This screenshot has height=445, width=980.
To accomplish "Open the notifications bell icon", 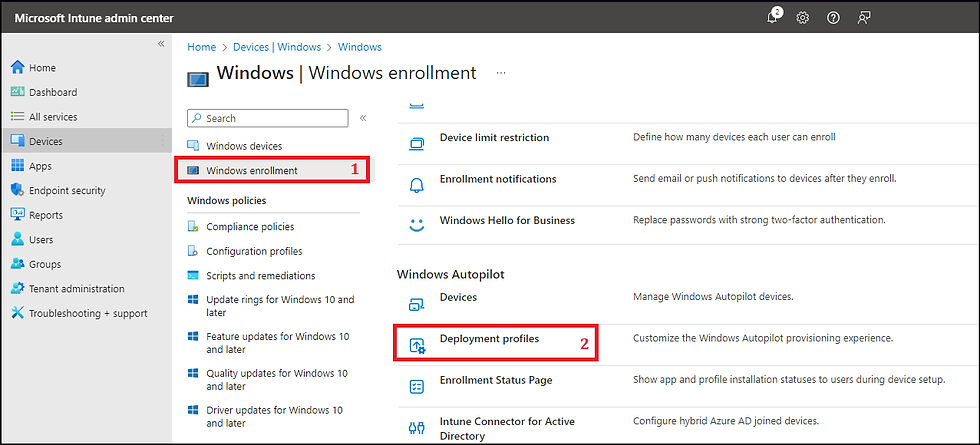I will click(x=774, y=17).
